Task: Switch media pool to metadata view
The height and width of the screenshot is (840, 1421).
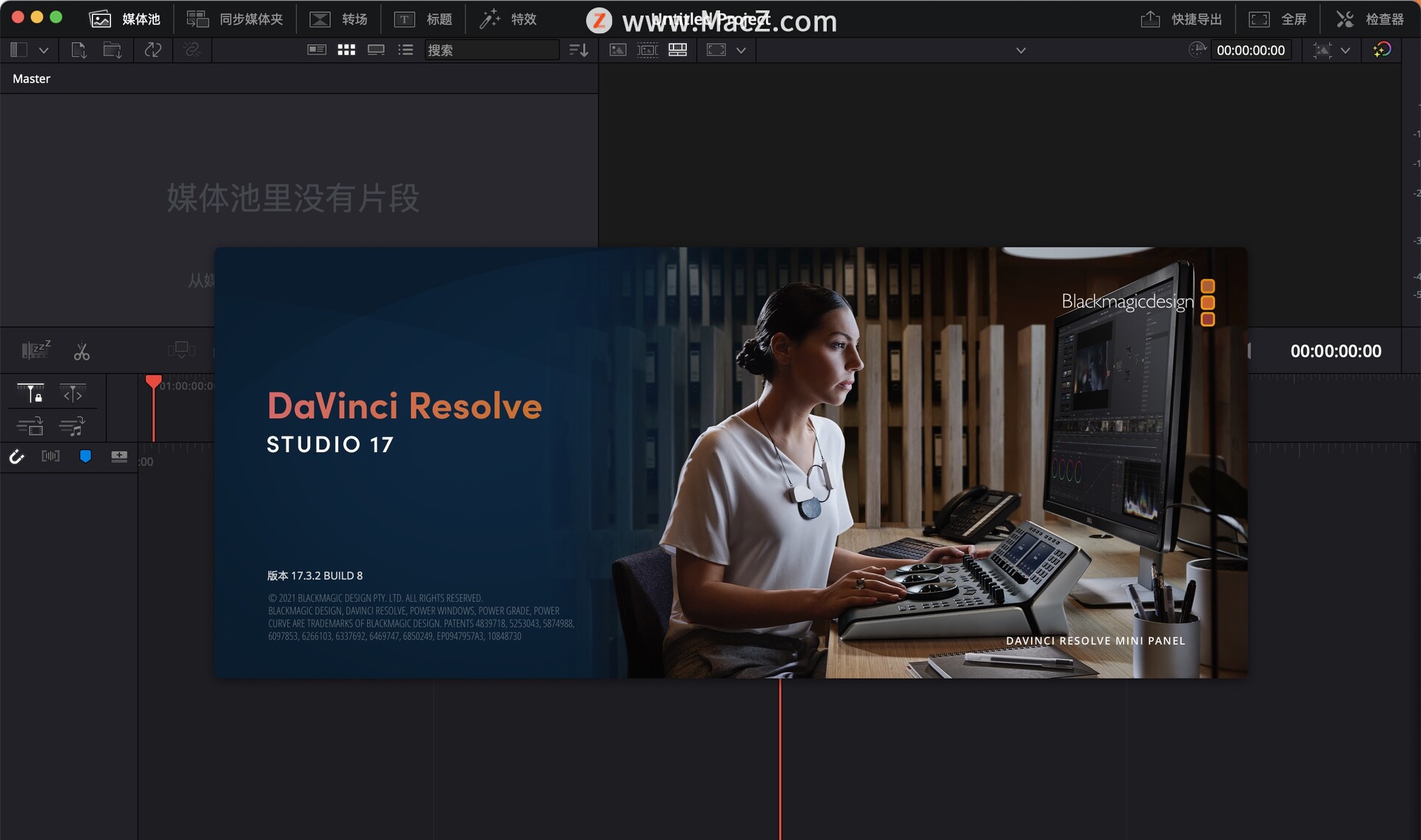Action: point(317,50)
